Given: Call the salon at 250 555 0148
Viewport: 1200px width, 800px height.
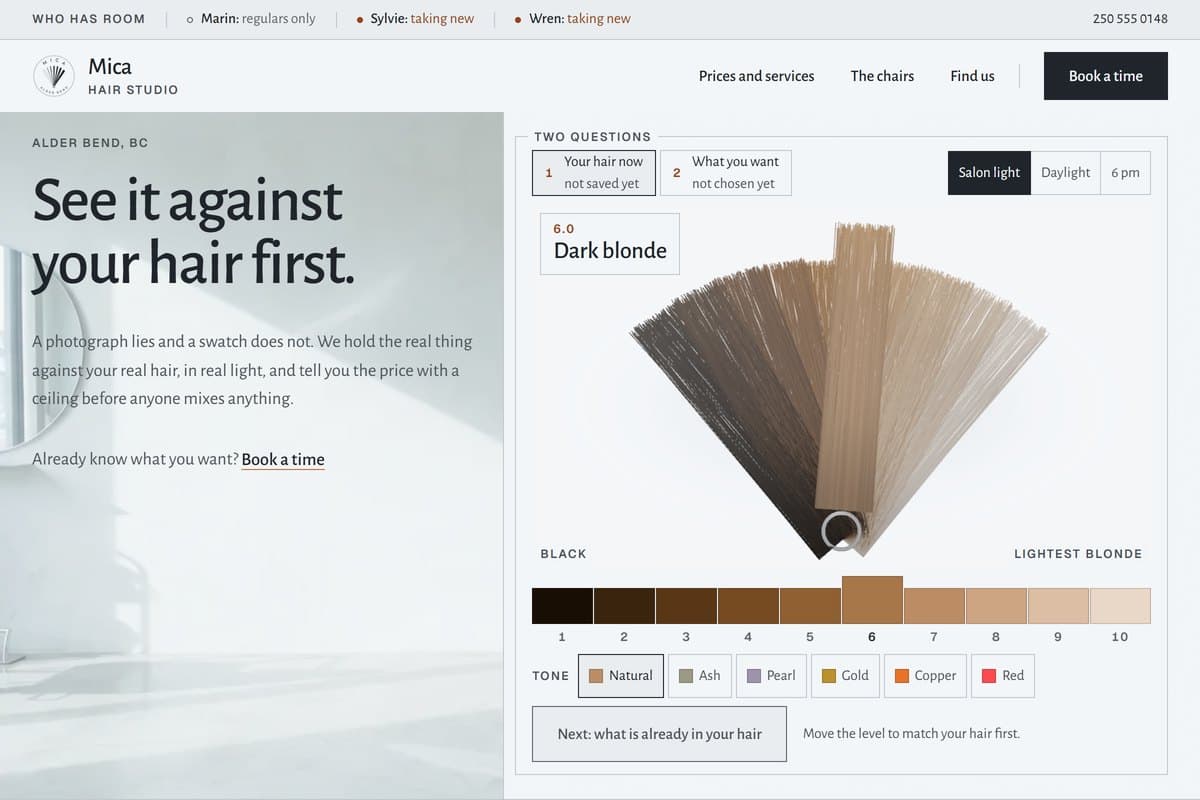Looking at the screenshot, I should pos(1130,19).
